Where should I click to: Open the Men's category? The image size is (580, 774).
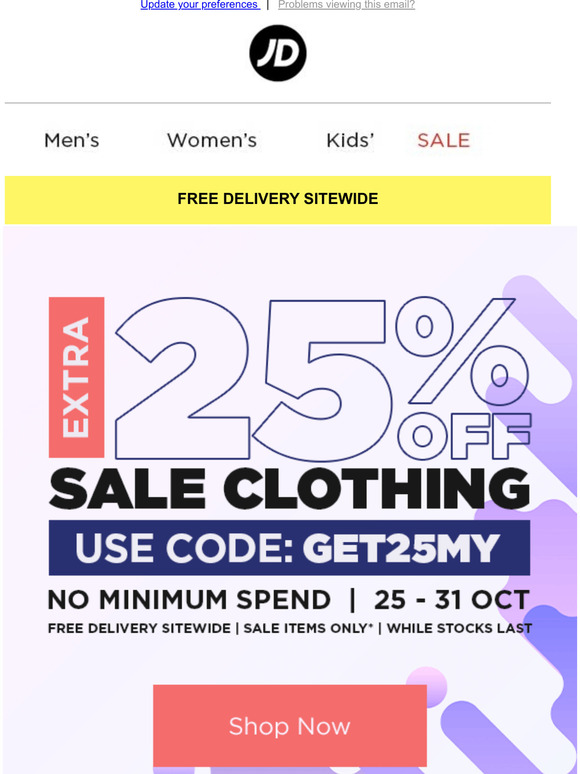point(72,140)
